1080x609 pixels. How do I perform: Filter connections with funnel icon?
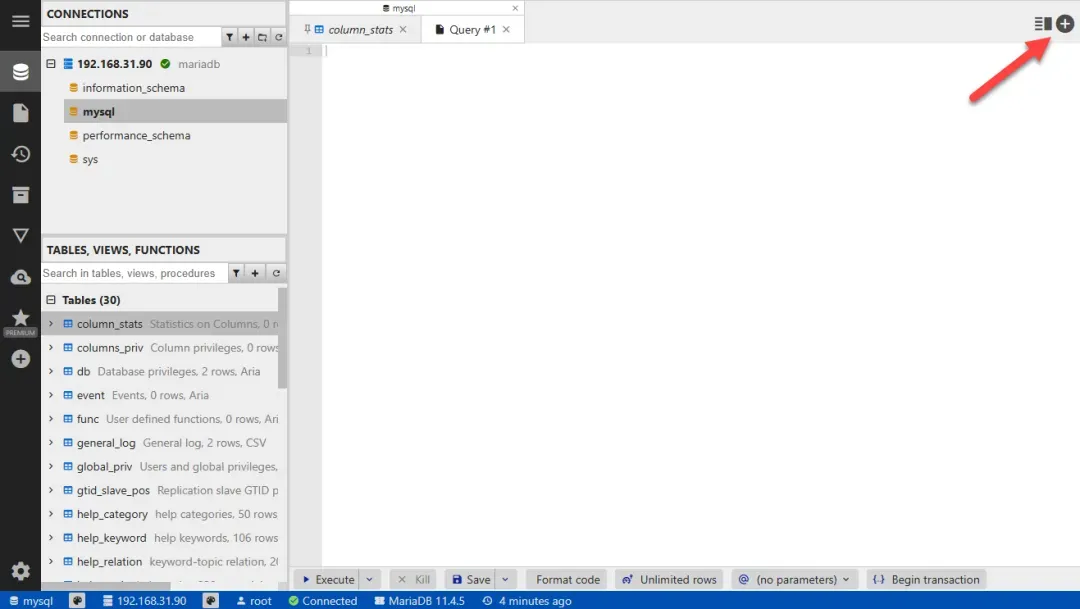[229, 37]
